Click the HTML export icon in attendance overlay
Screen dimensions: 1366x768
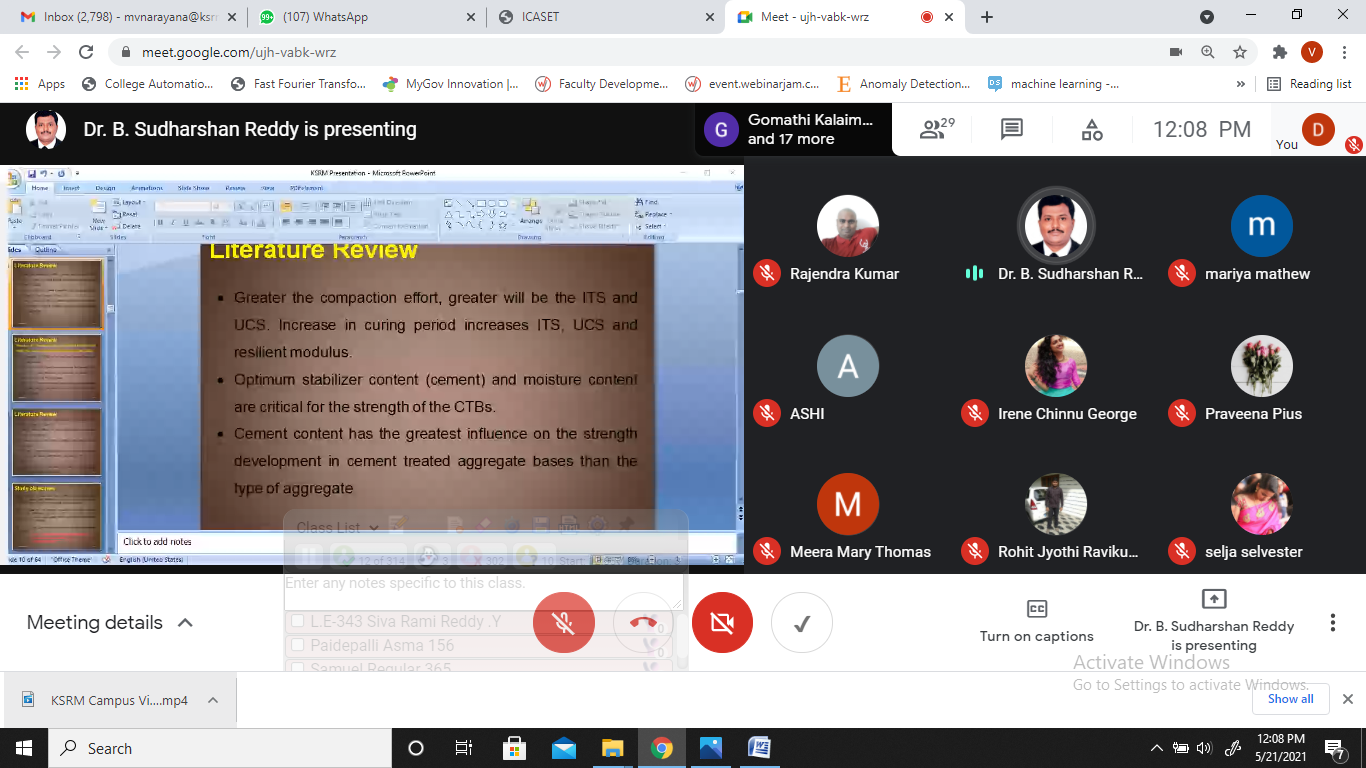coord(569,524)
